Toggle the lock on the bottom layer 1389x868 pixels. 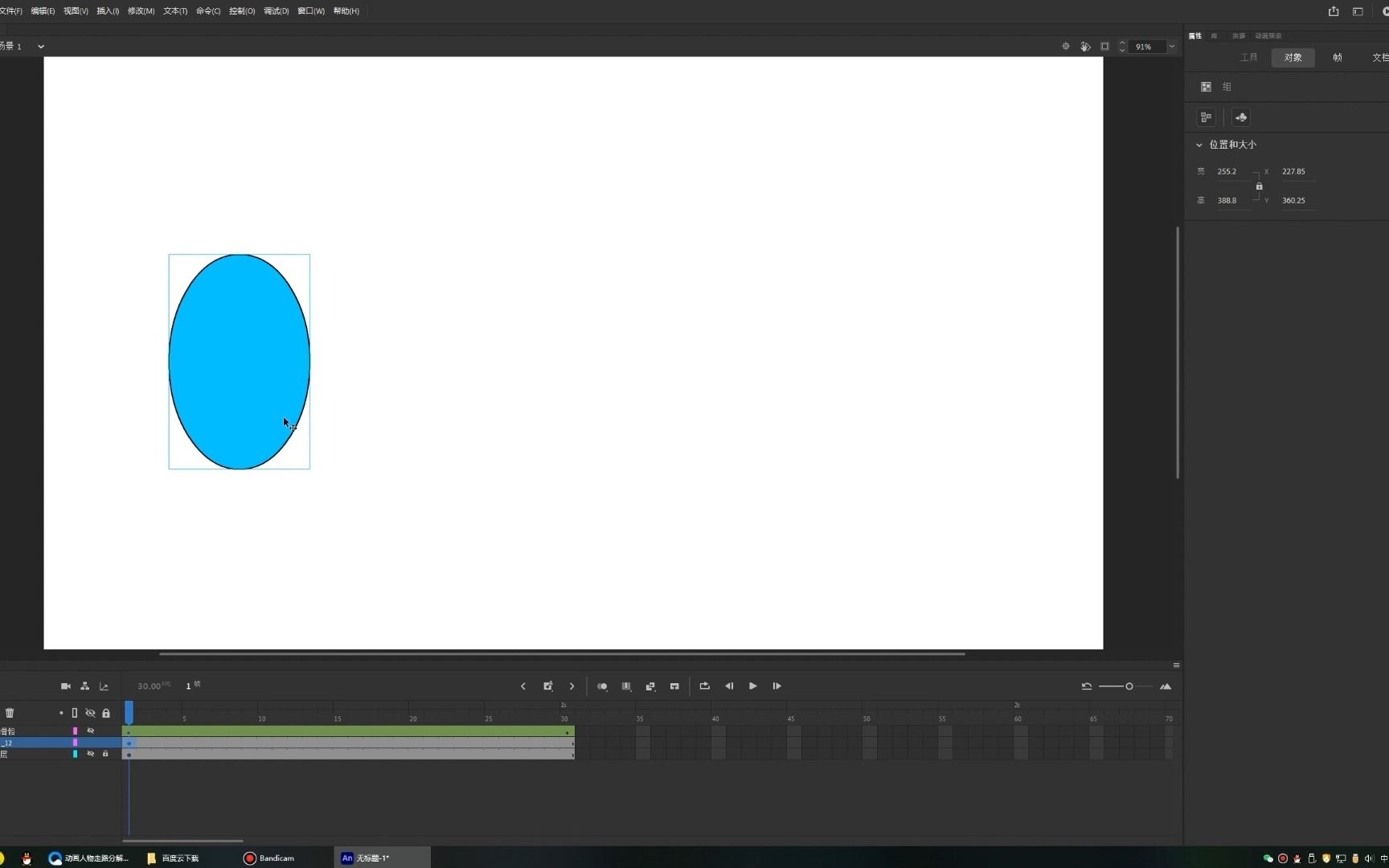tap(105, 754)
